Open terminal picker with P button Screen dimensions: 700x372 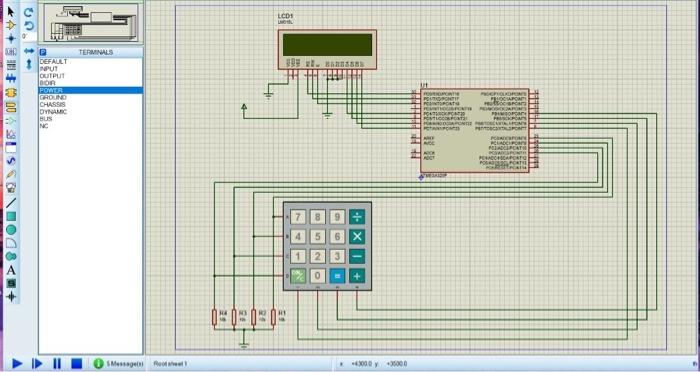43,52
